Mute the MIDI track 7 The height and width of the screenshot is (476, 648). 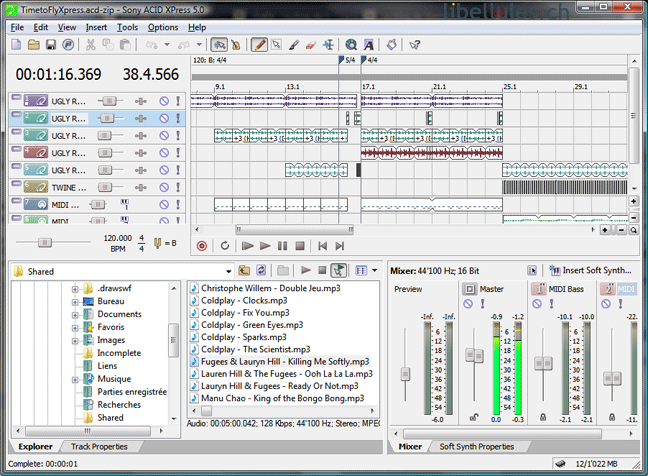click(164, 205)
